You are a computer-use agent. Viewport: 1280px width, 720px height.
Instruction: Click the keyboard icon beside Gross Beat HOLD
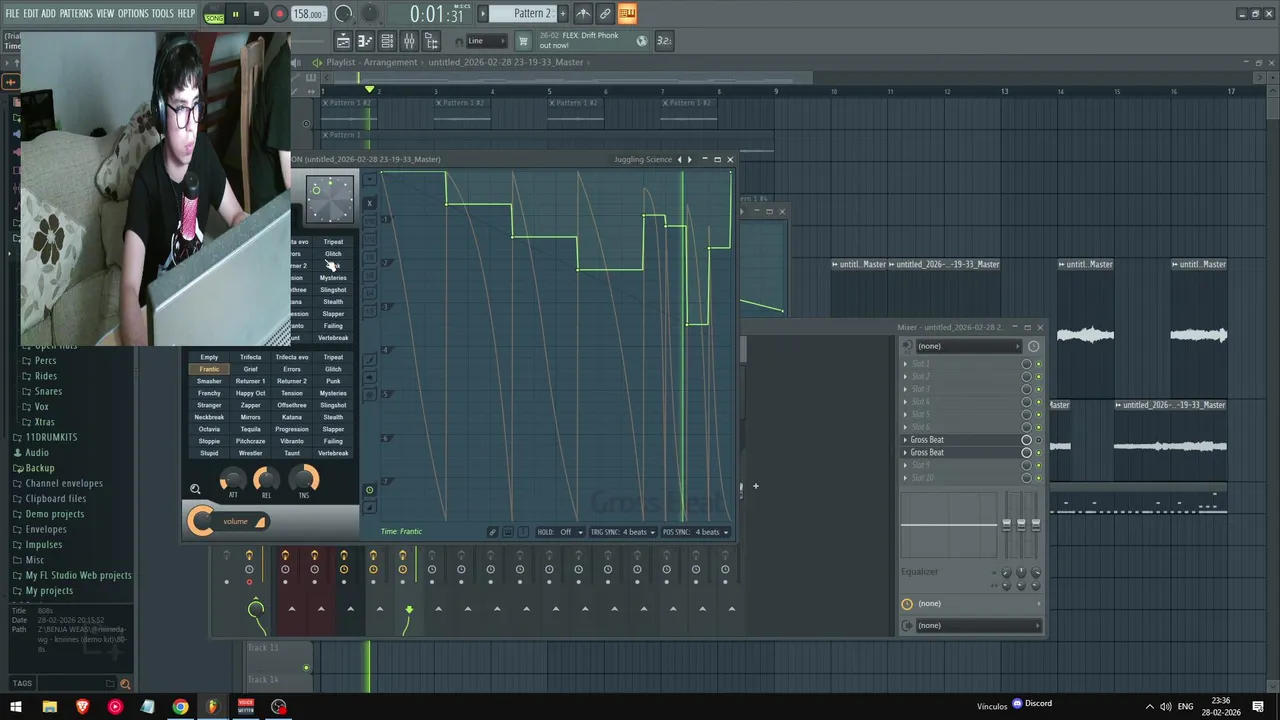[508, 532]
